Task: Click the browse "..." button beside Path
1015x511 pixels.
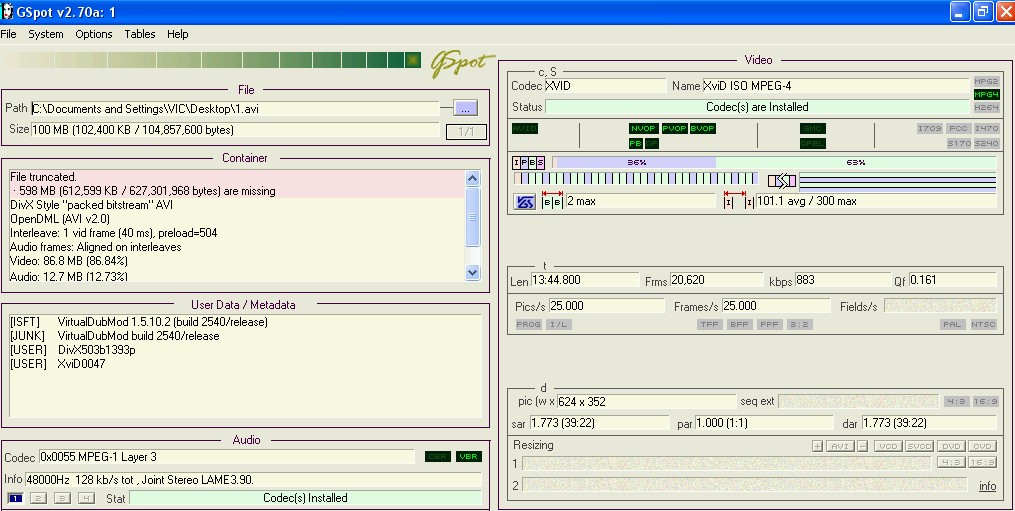Action: point(465,108)
